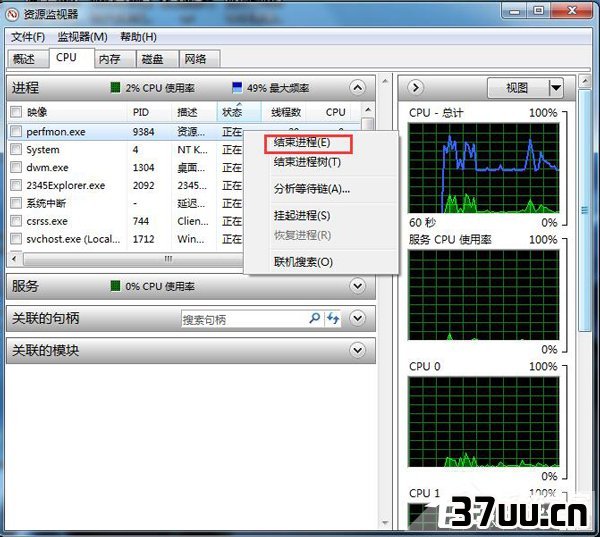Select the perfmon.exe process name
Image resolution: width=600 pixels, height=537 pixels.
click(x=56, y=132)
